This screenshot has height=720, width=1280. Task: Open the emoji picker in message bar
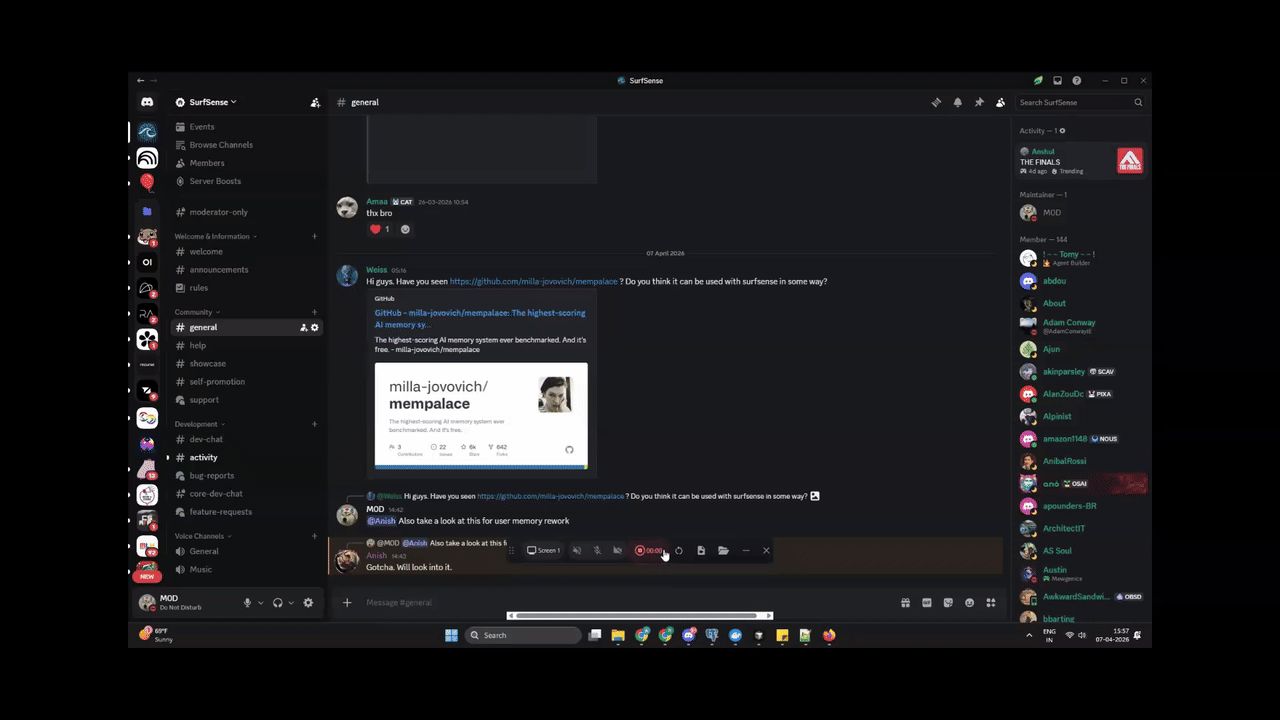pyautogui.click(x=969, y=603)
